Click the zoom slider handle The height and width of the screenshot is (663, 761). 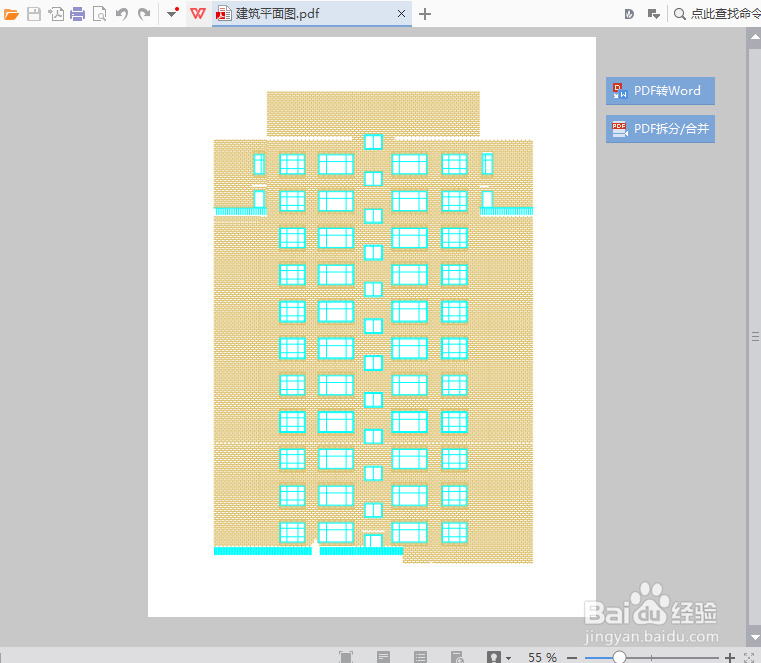619,657
